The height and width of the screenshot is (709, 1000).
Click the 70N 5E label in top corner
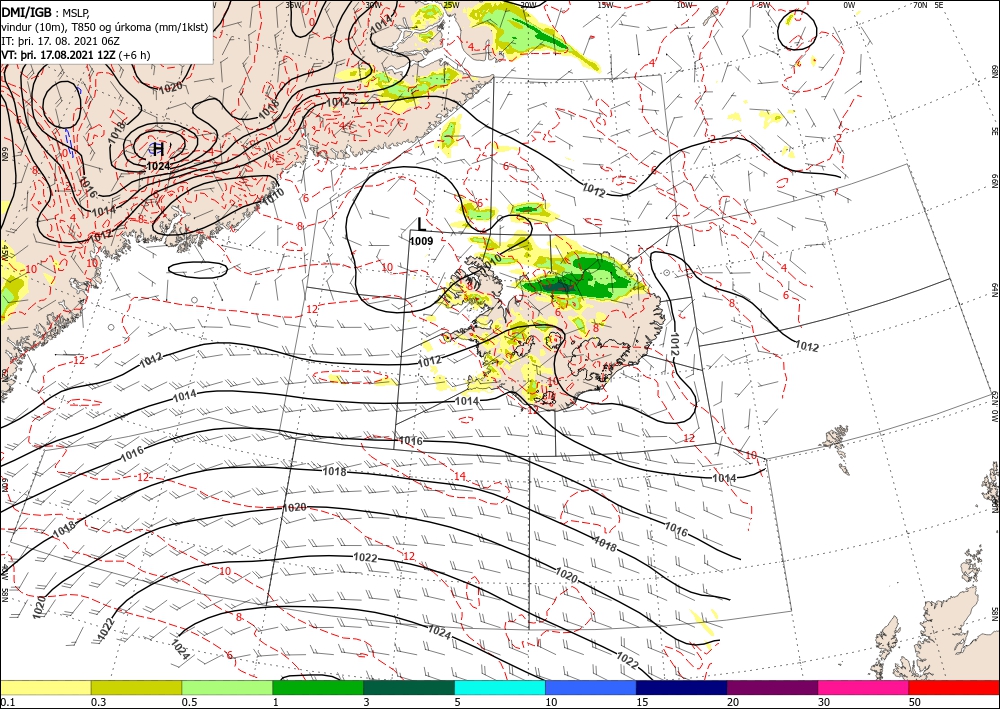click(929, 5)
